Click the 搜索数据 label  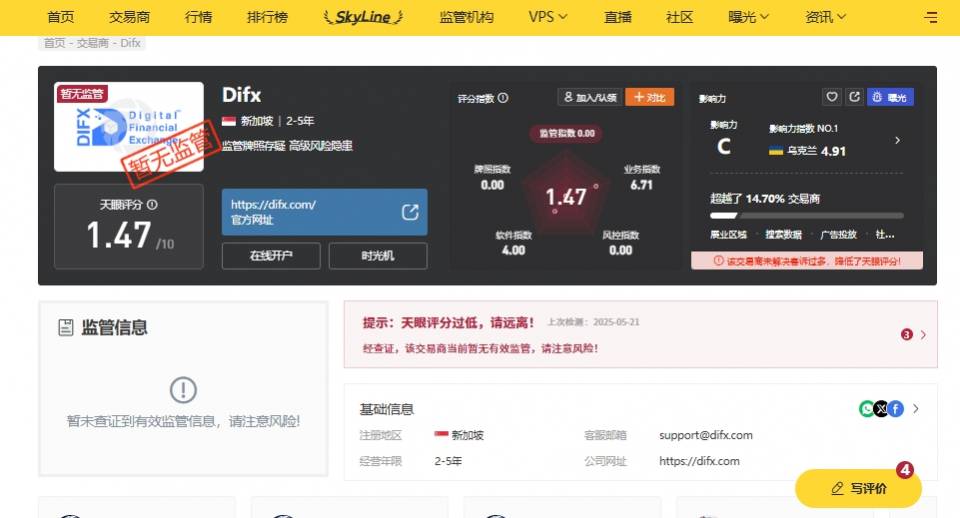point(783,235)
